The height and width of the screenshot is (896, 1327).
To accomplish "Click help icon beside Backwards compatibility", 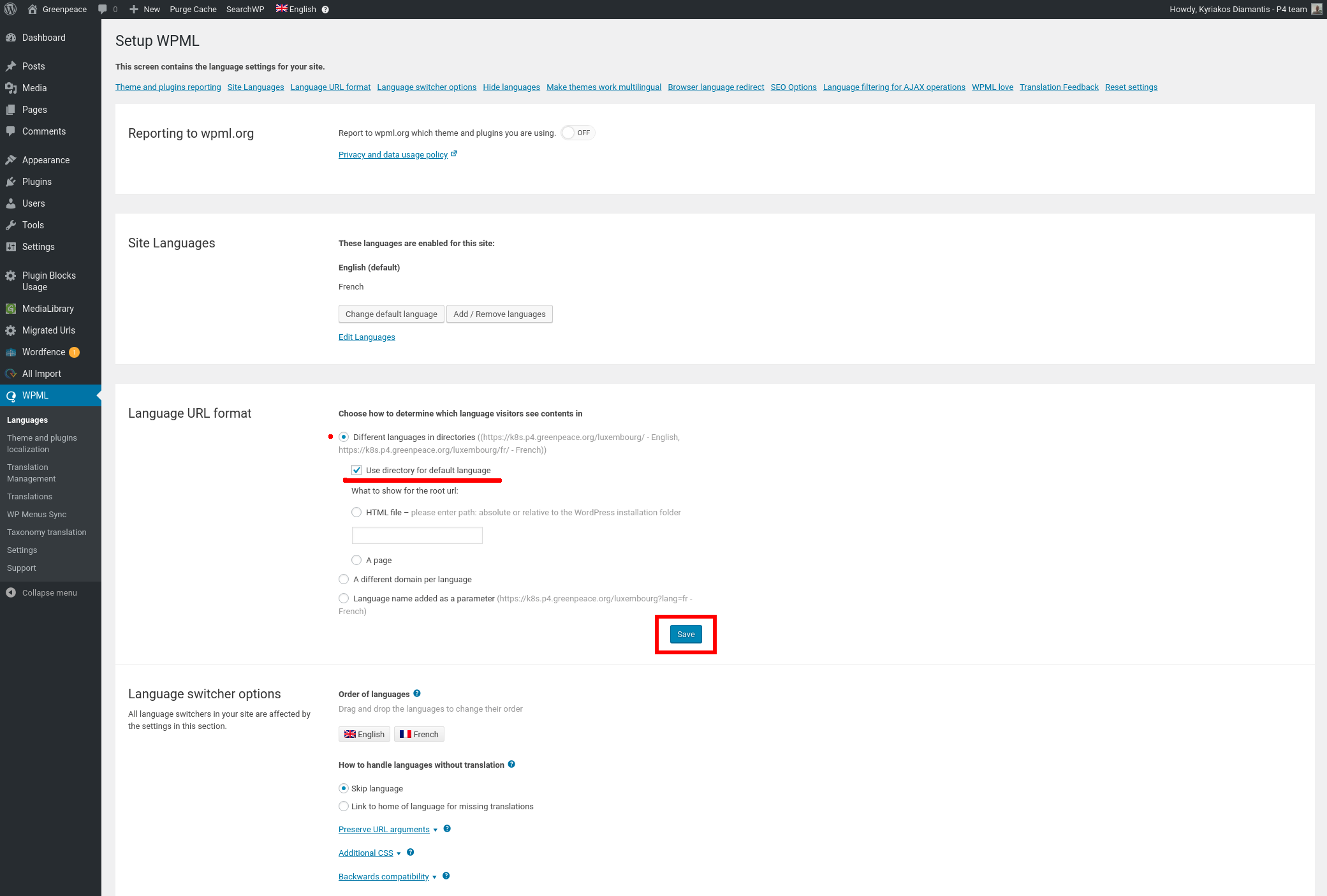I will pos(446,876).
